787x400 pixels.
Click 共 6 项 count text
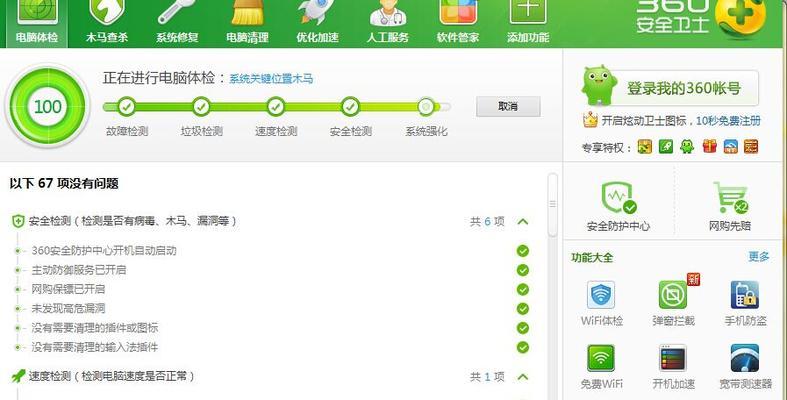coord(487,221)
